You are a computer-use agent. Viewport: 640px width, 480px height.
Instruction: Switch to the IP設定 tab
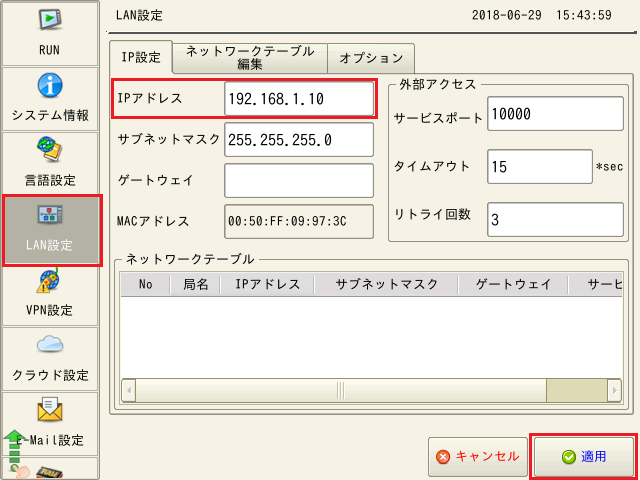click(x=141, y=58)
